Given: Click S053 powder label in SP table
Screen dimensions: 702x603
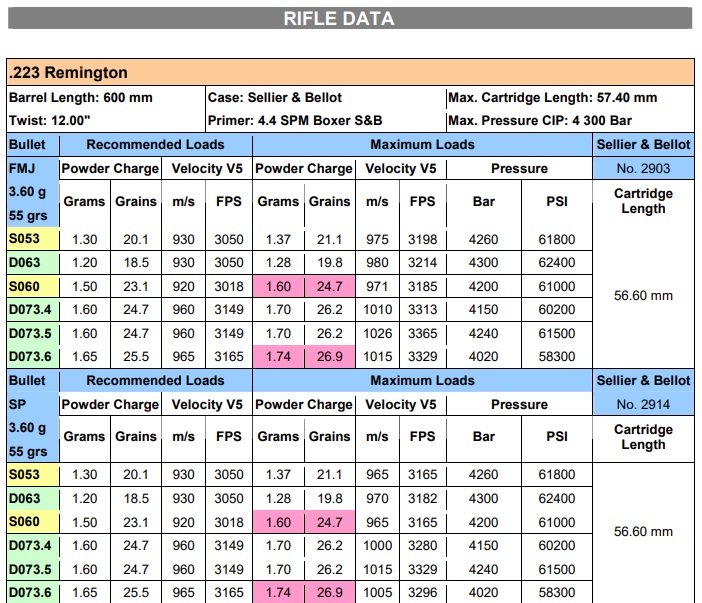Looking at the screenshot, I should coord(24,475).
